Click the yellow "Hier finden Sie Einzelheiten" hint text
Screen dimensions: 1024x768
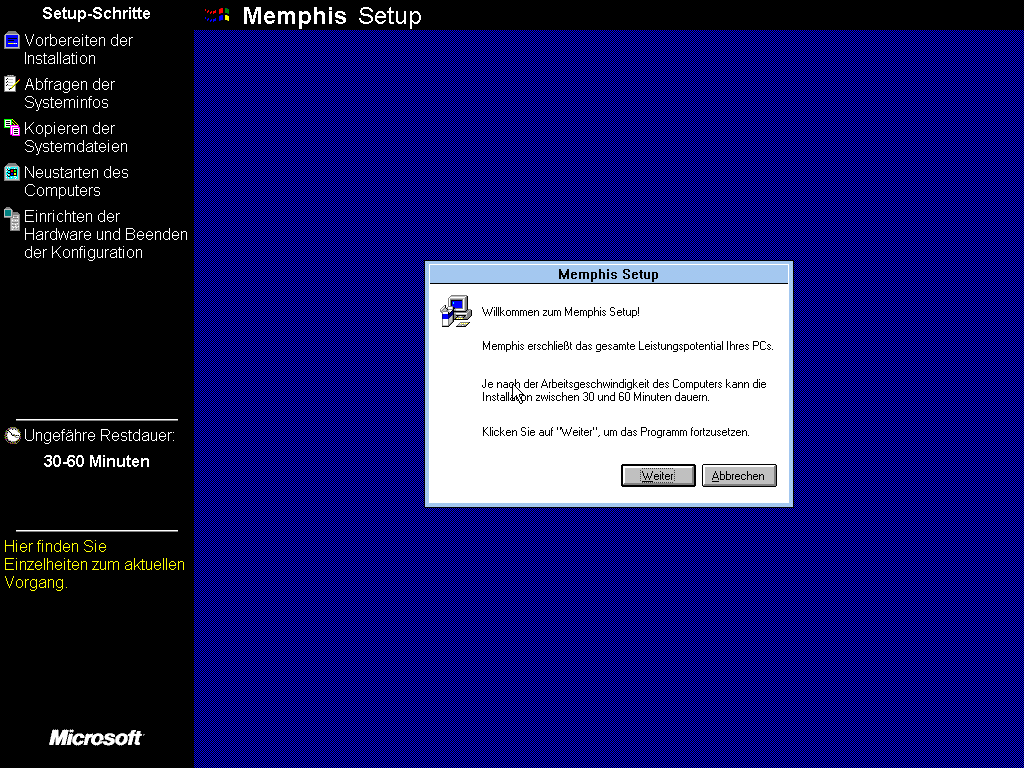(94, 564)
